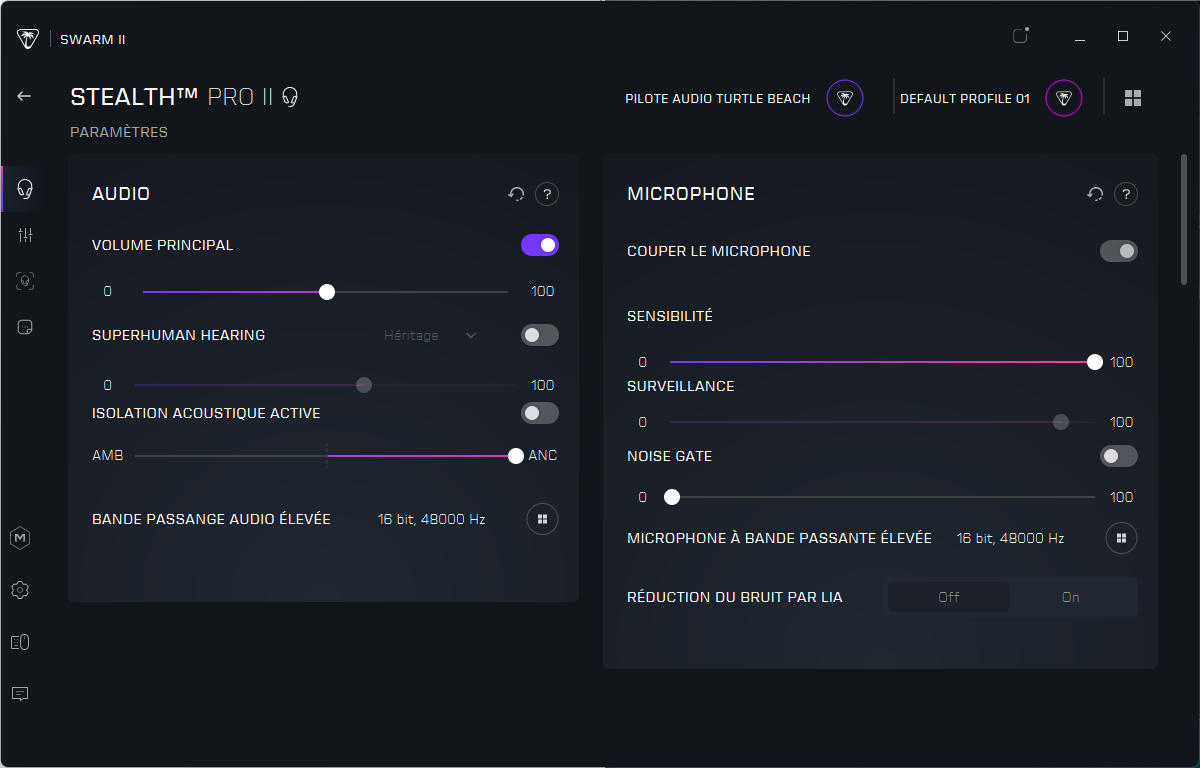
Task: Open the fourth sidebar icon below spatial audio
Action: click(x=25, y=327)
